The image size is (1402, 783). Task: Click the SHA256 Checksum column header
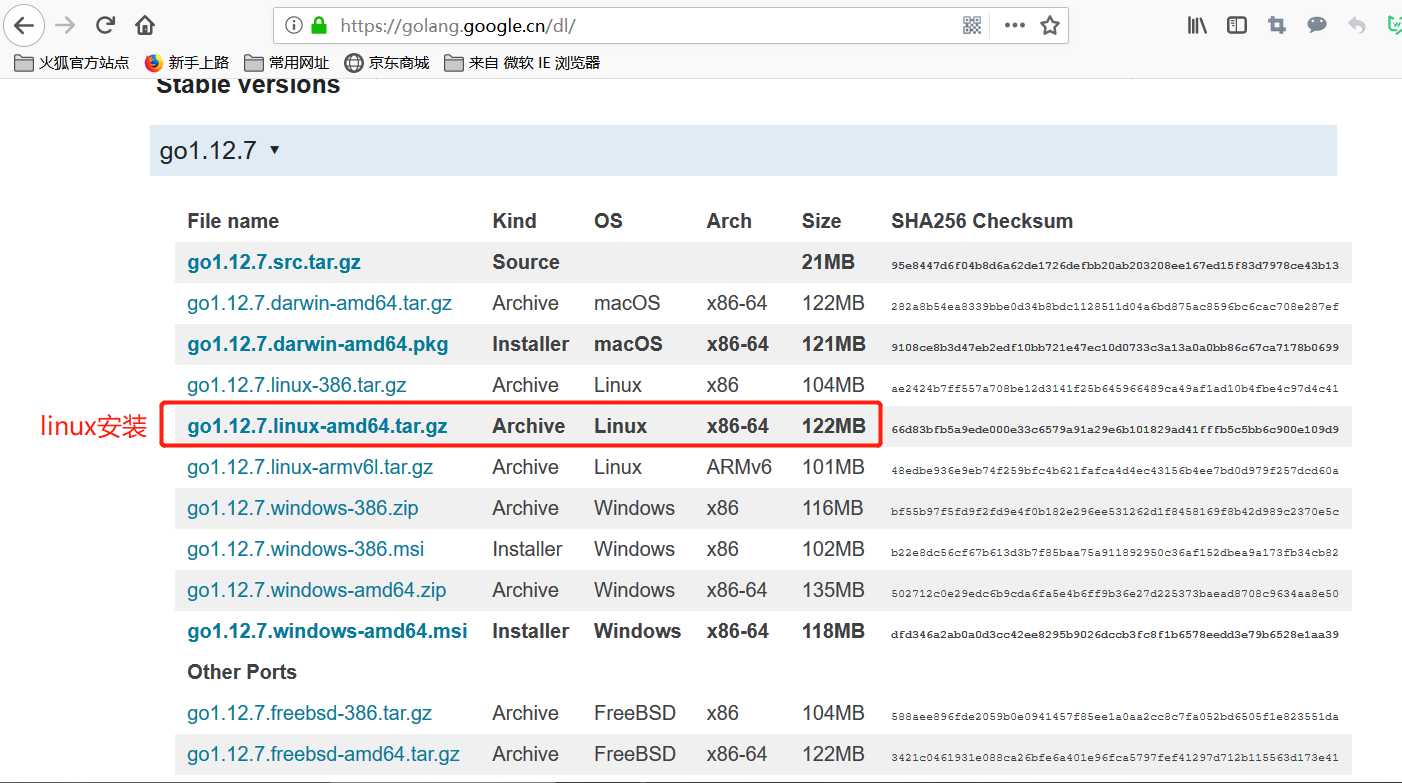coord(982,221)
